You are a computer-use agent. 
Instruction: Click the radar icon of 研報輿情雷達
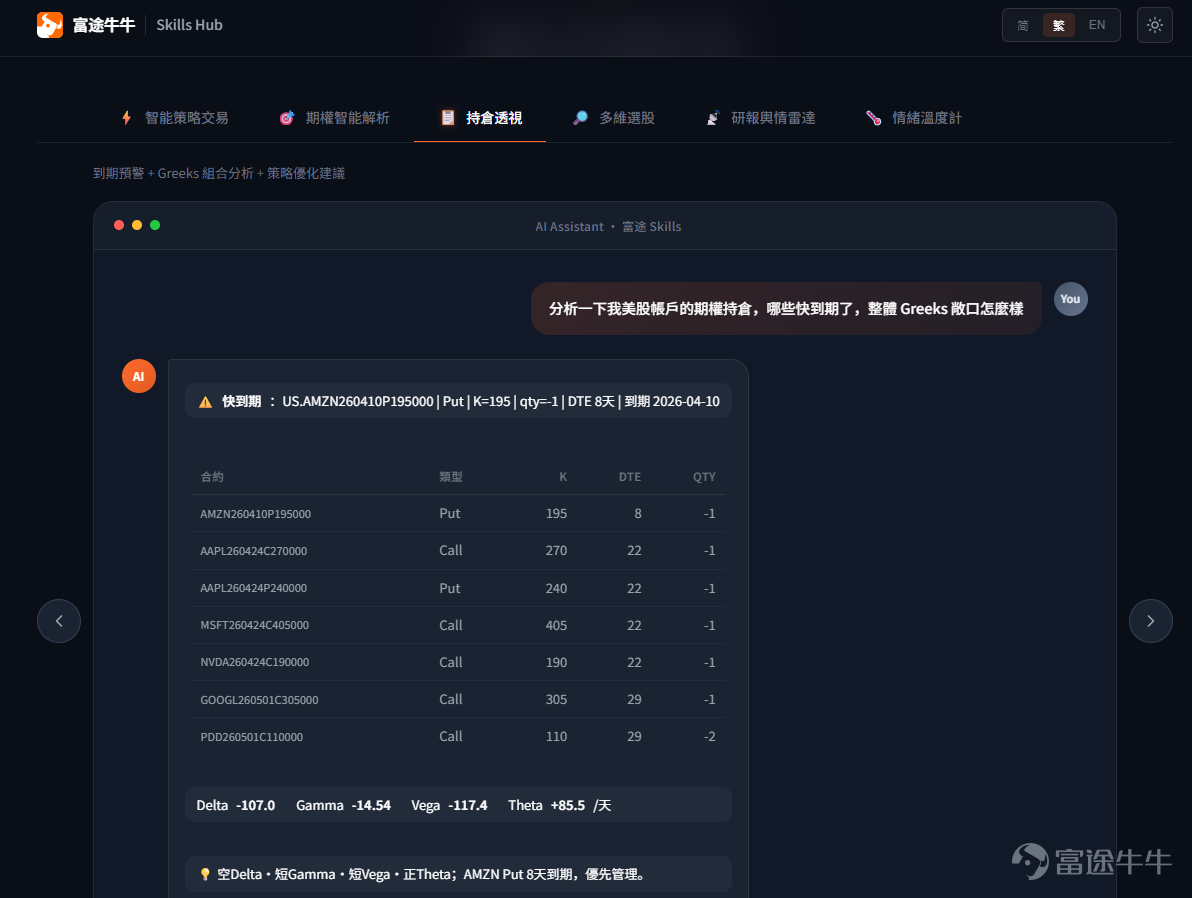tap(712, 118)
